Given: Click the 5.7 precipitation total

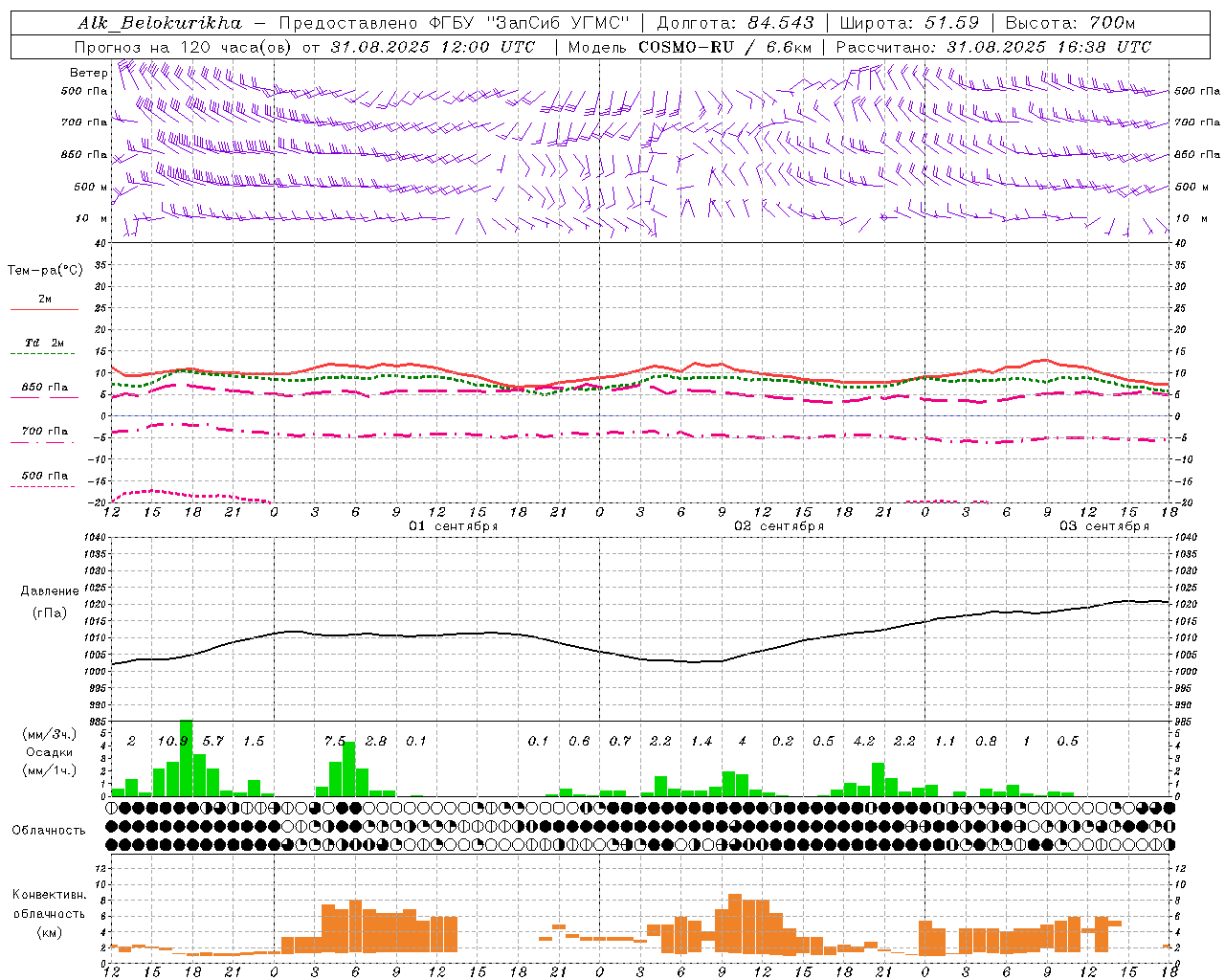Looking at the screenshot, I should [x=212, y=742].
